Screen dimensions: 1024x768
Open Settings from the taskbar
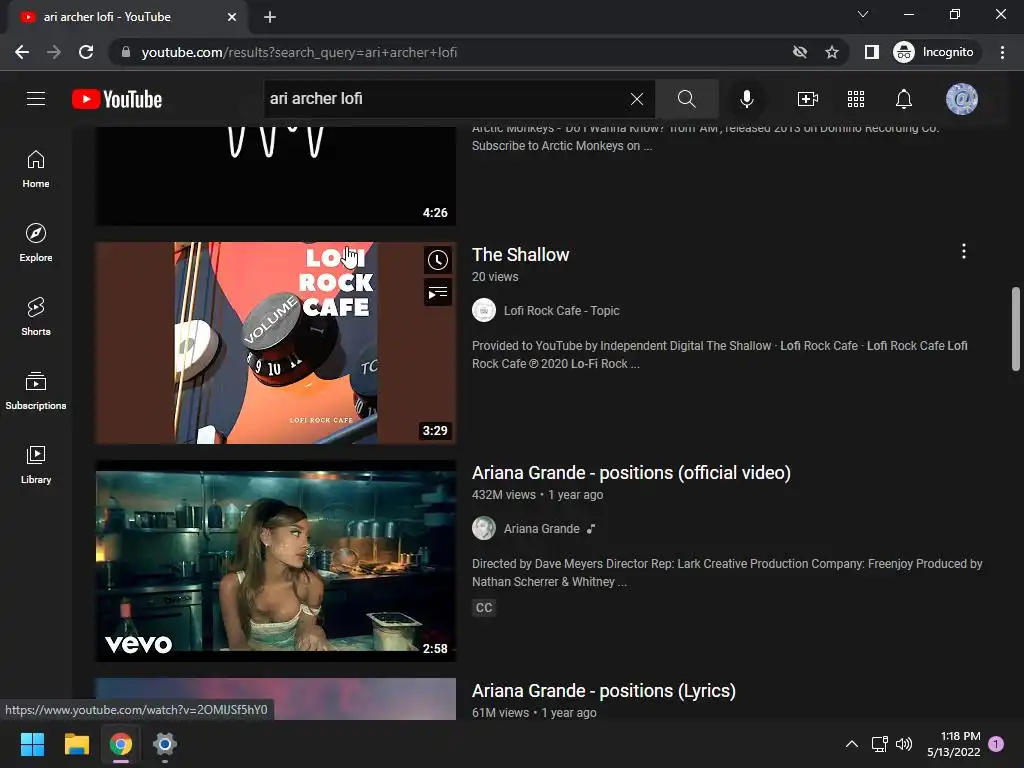click(x=165, y=744)
